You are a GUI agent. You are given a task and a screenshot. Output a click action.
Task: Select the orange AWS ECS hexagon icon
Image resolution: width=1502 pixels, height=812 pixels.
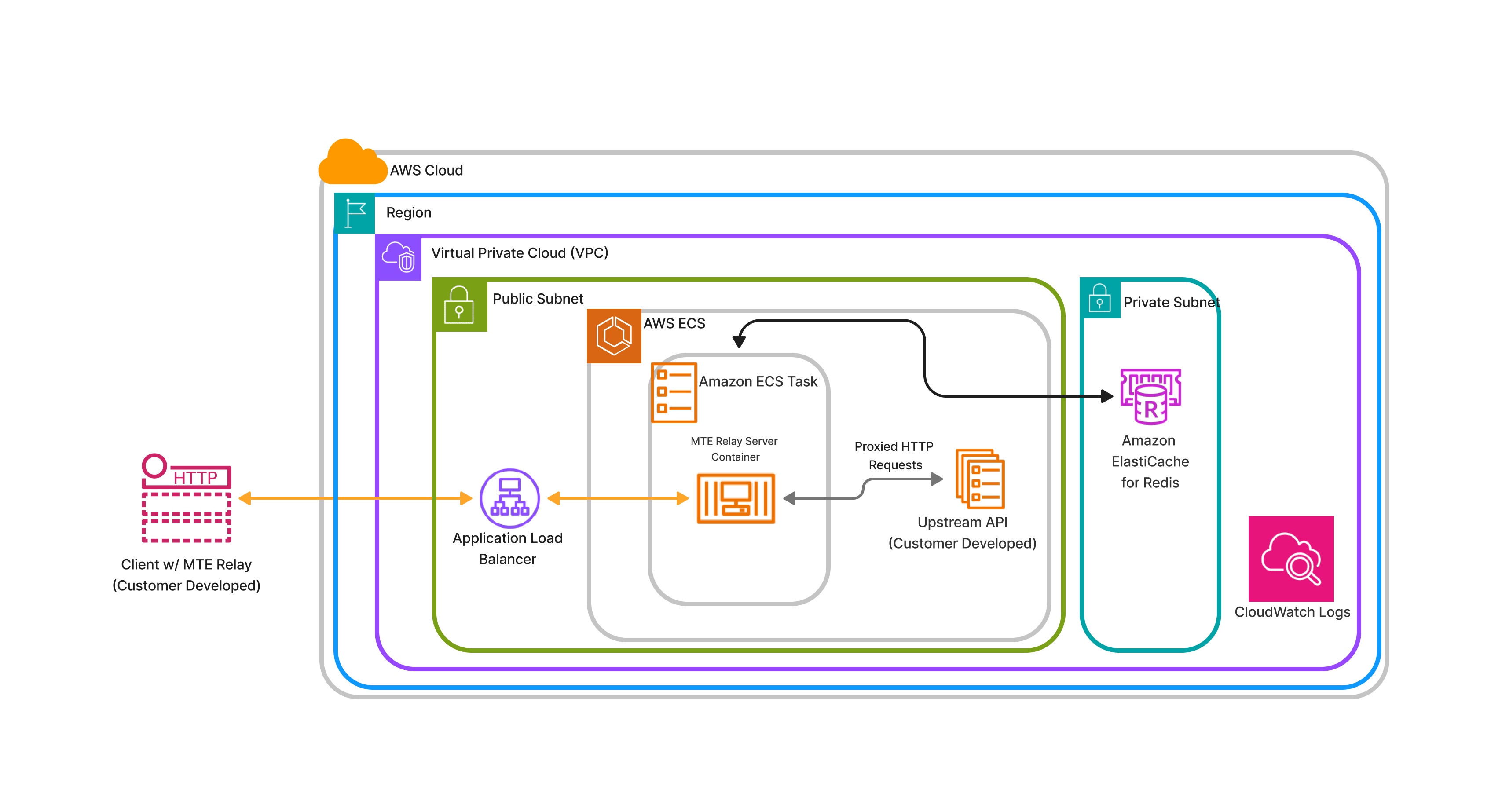pyautogui.click(x=614, y=336)
